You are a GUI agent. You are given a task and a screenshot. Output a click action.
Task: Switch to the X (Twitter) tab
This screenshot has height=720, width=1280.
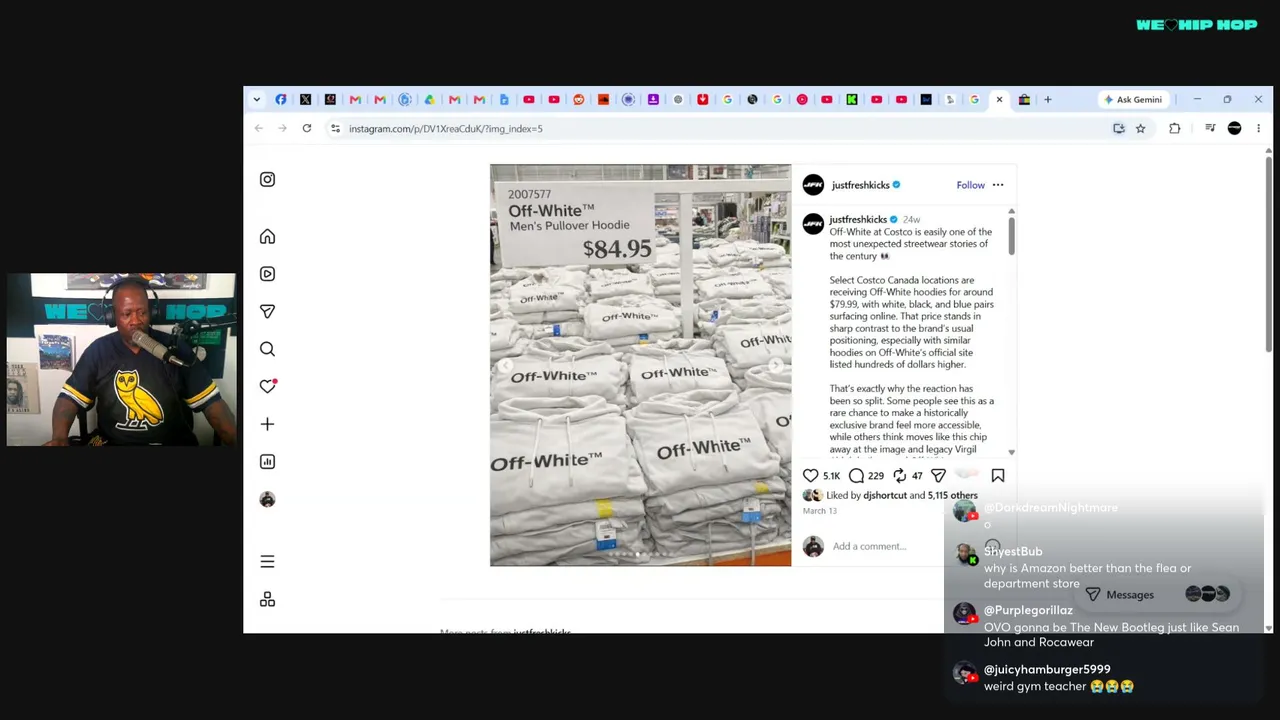point(306,100)
